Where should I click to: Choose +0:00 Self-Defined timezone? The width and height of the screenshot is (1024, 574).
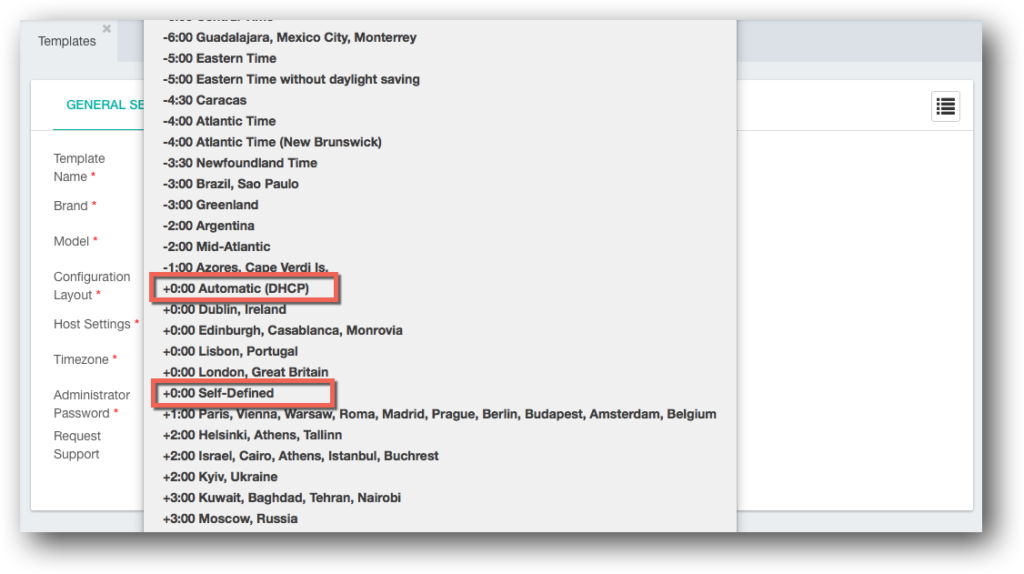pos(218,392)
